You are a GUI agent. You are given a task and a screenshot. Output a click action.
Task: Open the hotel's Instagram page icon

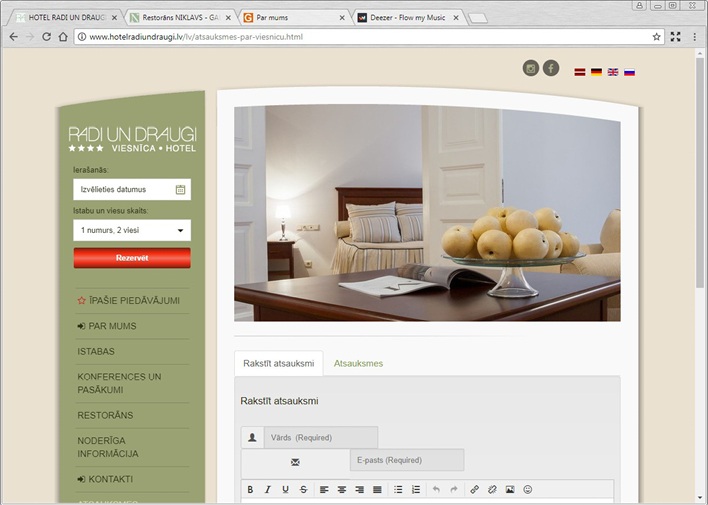(531, 69)
